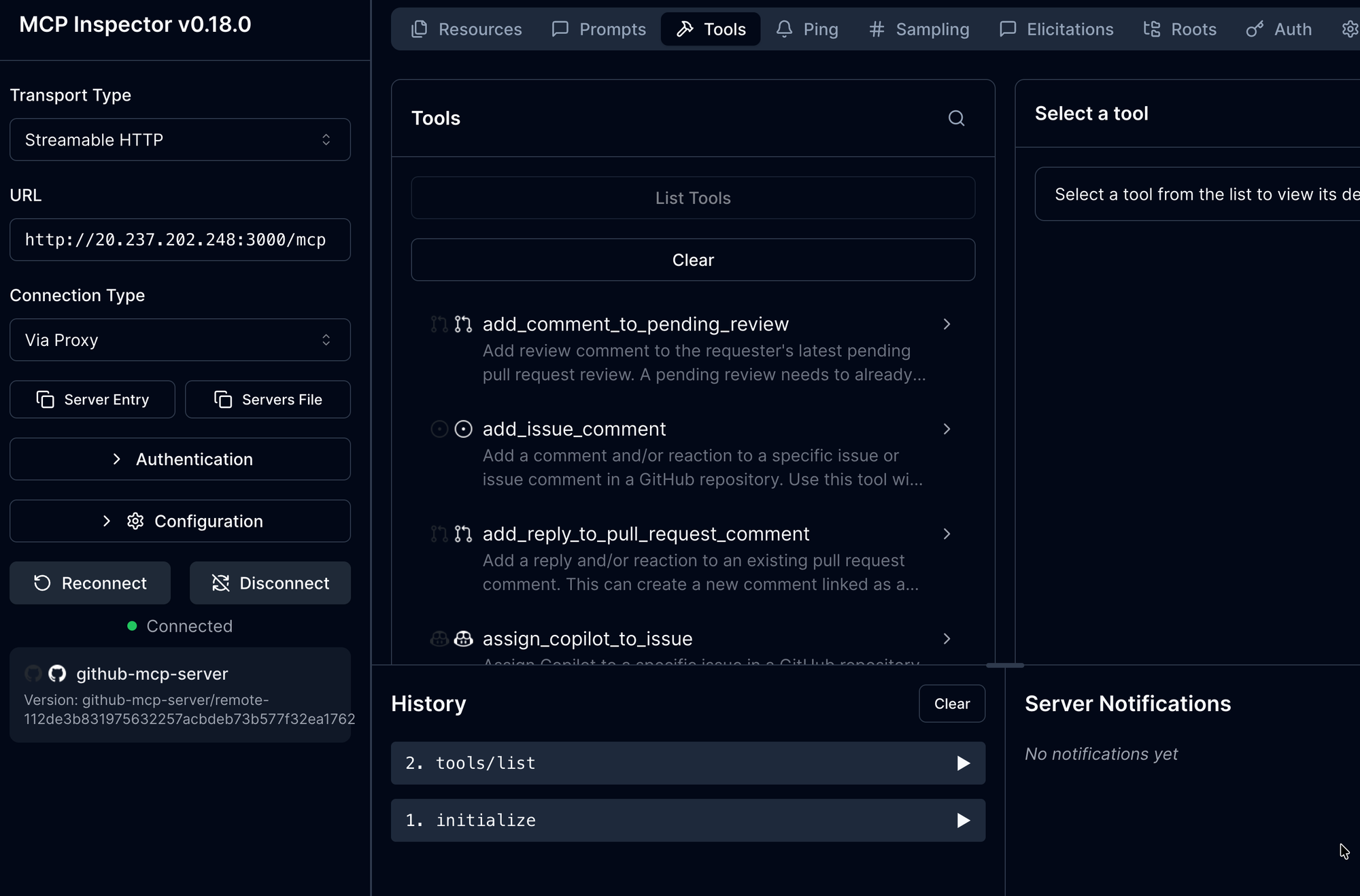This screenshot has width=1360, height=896.
Task: Click the settings gear at tab bar end
Action: coord(1350,29)
